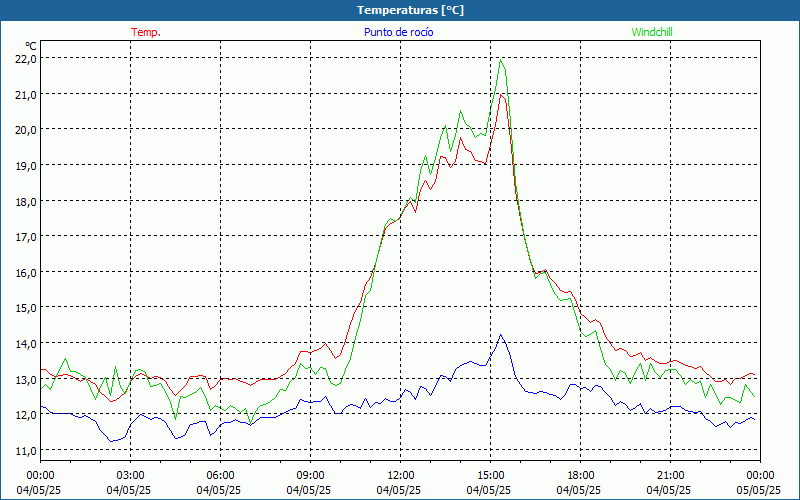Click the 09:00 time axis label
This screenshot has width=800, height=500.
310,475
